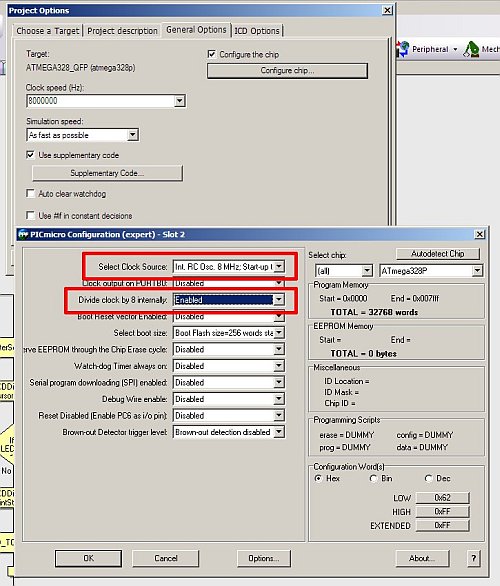The image size is (500, 586).
Task: Click the TOTAL = 0 bytes text
Action: tap(364, 354)
